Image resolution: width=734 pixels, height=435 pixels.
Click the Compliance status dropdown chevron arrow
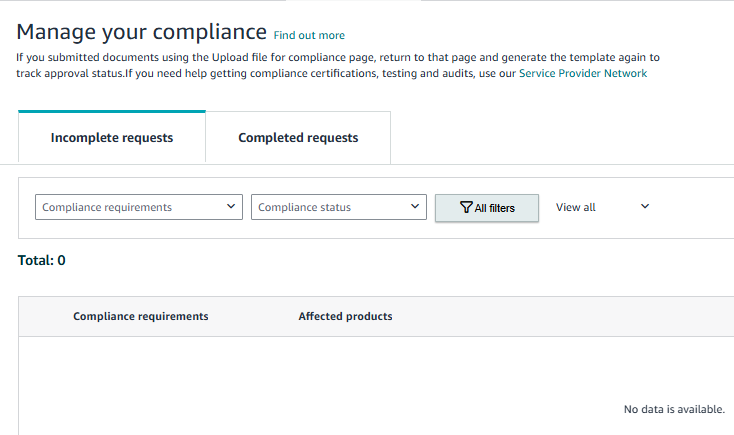tap(415, 206)
